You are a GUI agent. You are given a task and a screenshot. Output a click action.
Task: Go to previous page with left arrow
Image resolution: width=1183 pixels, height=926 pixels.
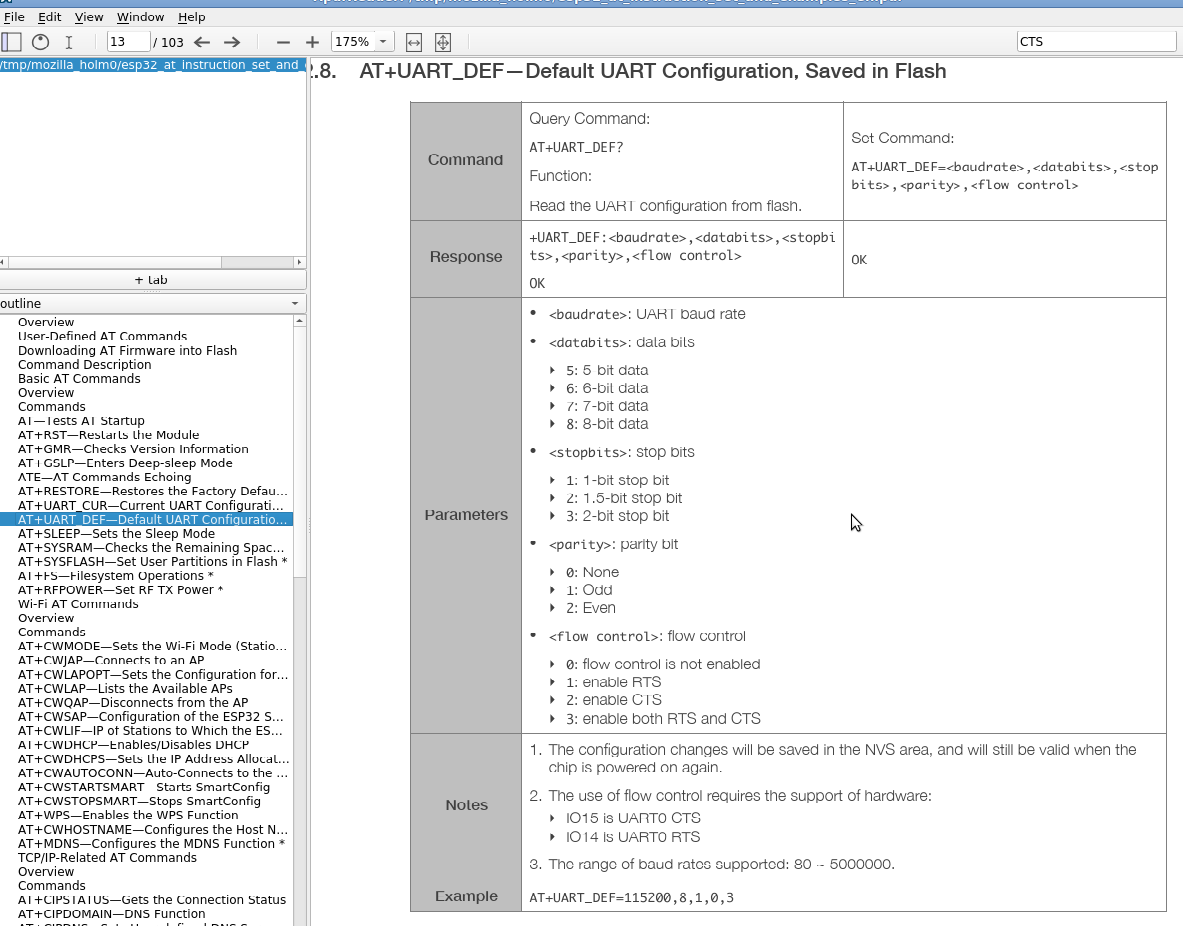pyautogui.click(x=201, y=42)
